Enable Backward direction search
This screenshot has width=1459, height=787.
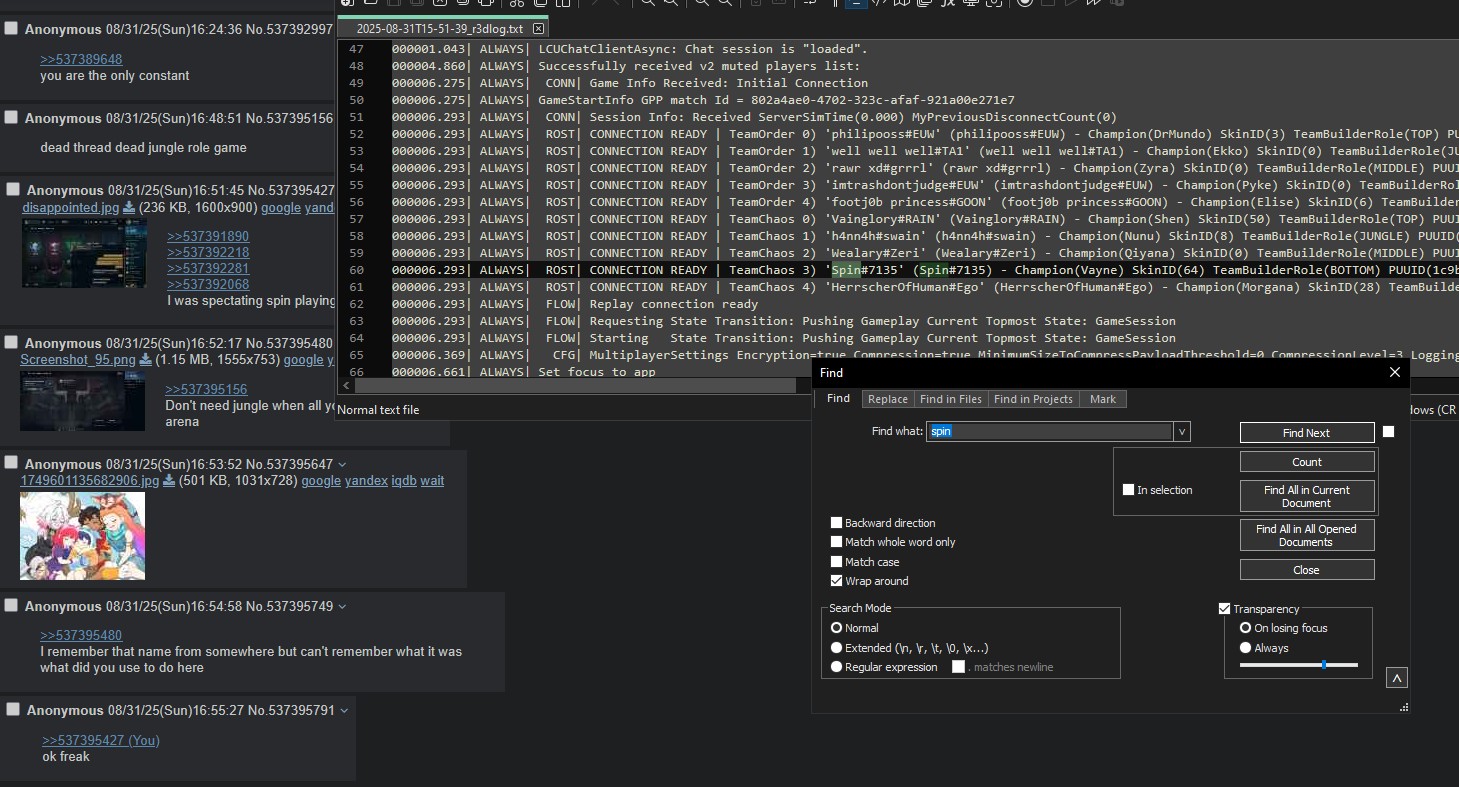tap(836, 523)
